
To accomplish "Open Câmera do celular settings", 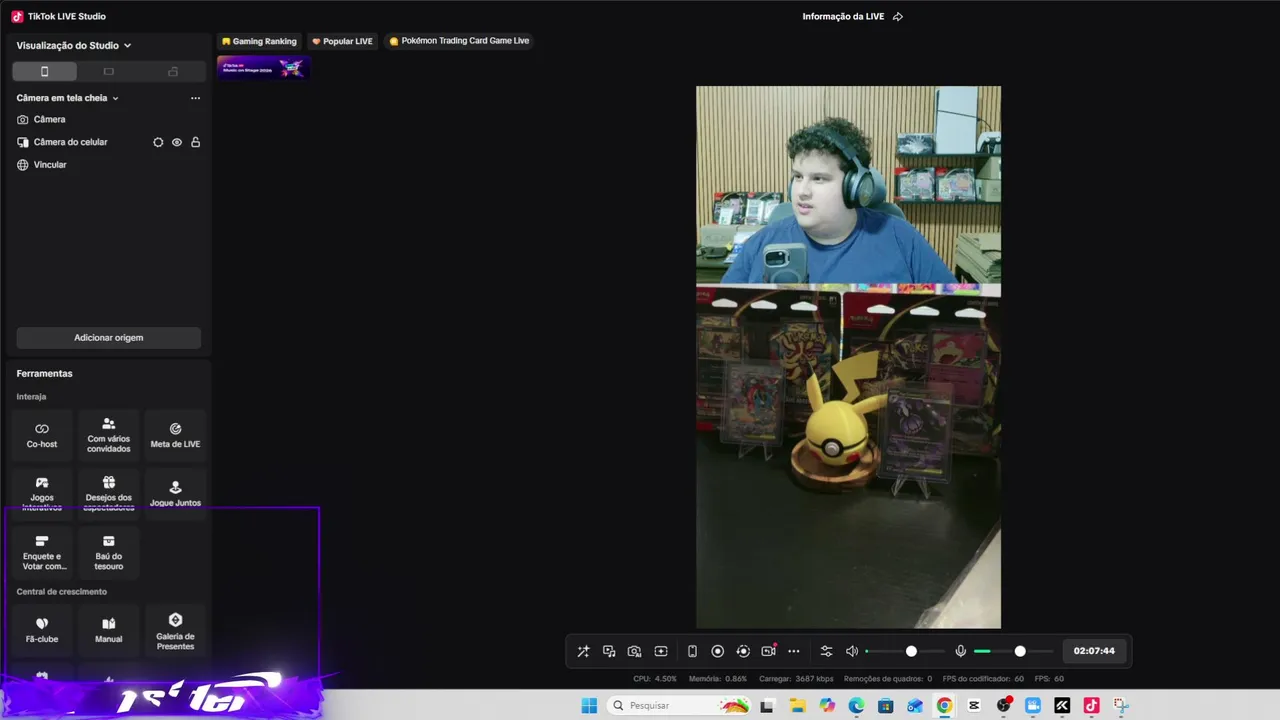I will (x=158, y=142).
